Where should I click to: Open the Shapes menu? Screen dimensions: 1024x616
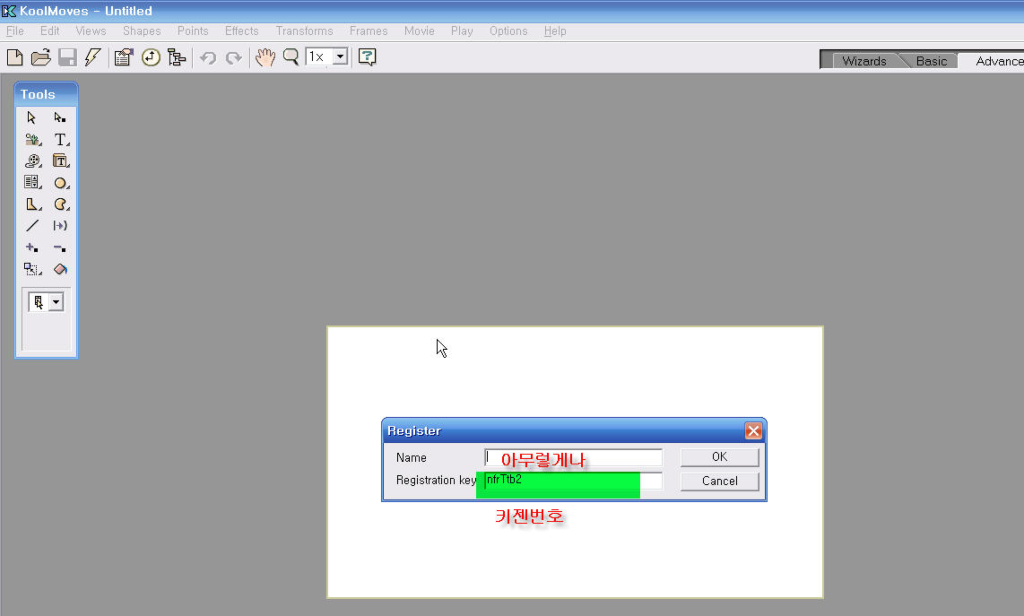coord(142,31)
